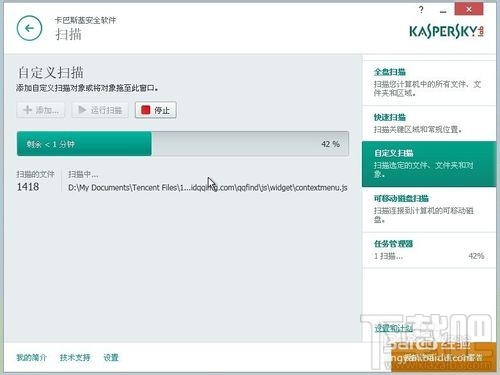Click the scanned file count 1418
This screenshot has width=500, height=375.
(28, 187)
